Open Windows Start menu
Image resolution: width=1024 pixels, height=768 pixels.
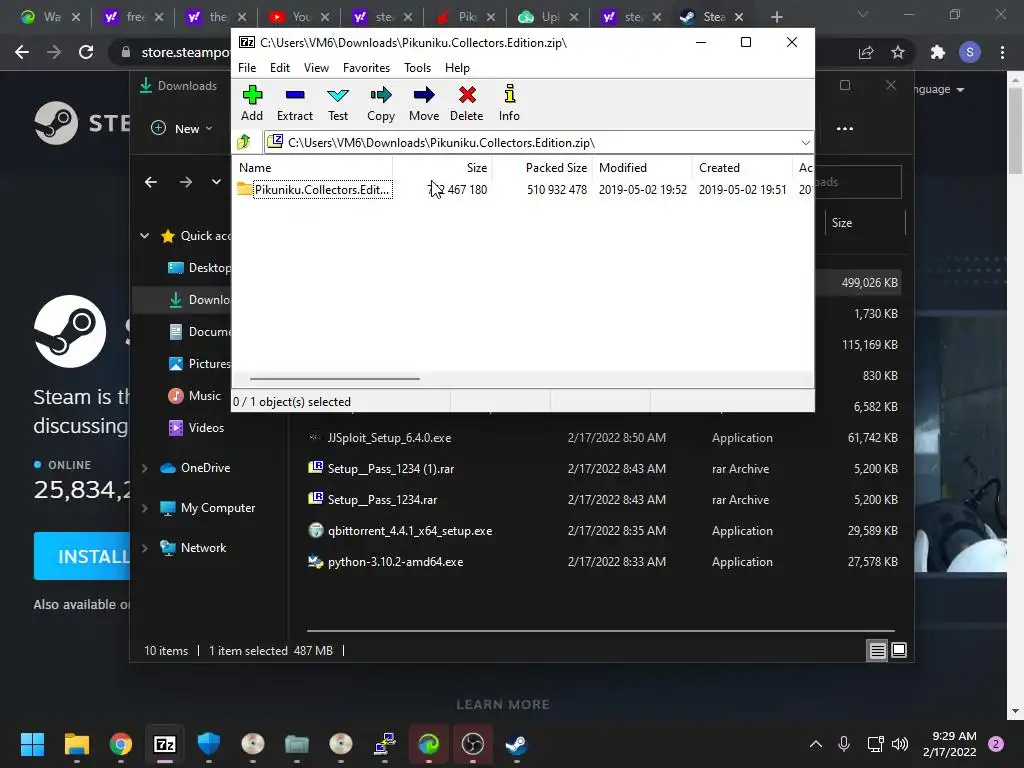tap(32, 744)
